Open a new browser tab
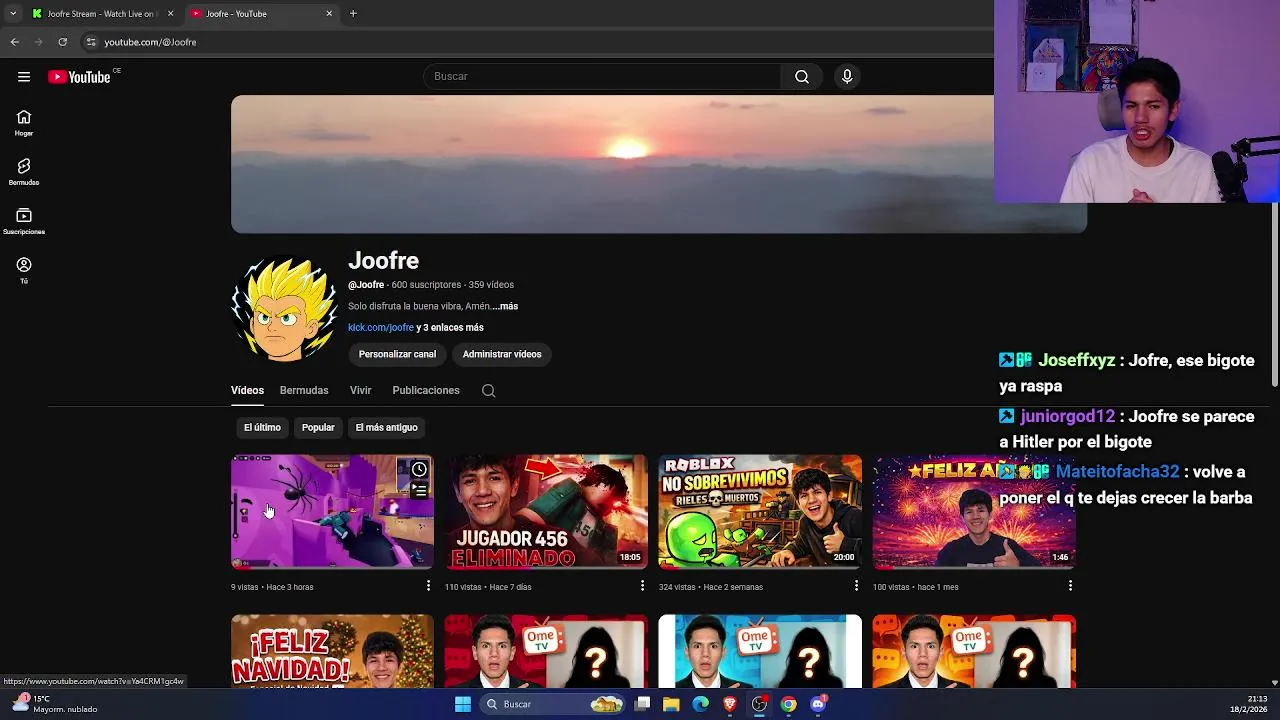This screenshot has width=1280, height=720. click(353, 14)
